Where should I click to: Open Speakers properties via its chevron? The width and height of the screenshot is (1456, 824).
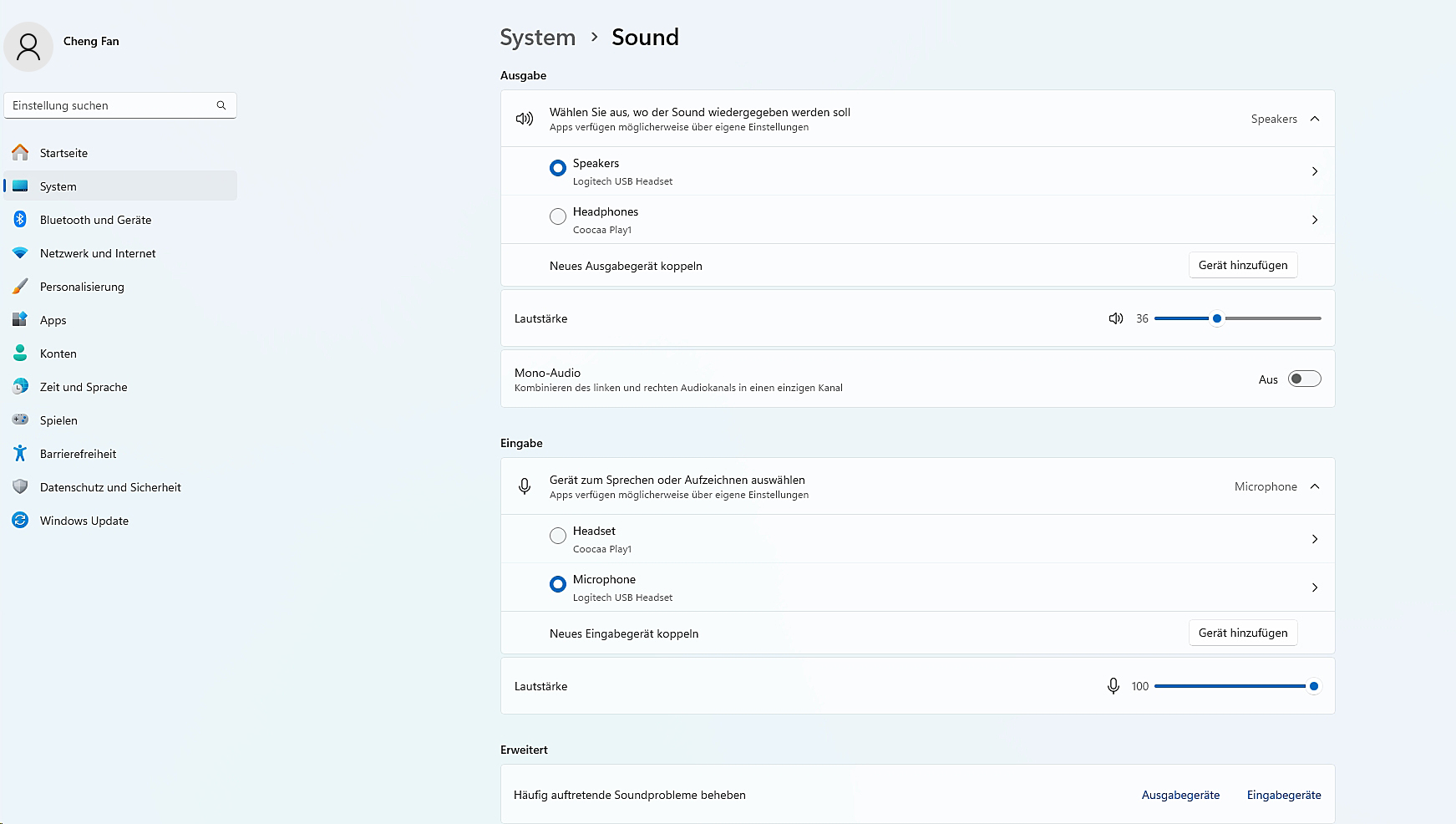tap(1315, 171)
